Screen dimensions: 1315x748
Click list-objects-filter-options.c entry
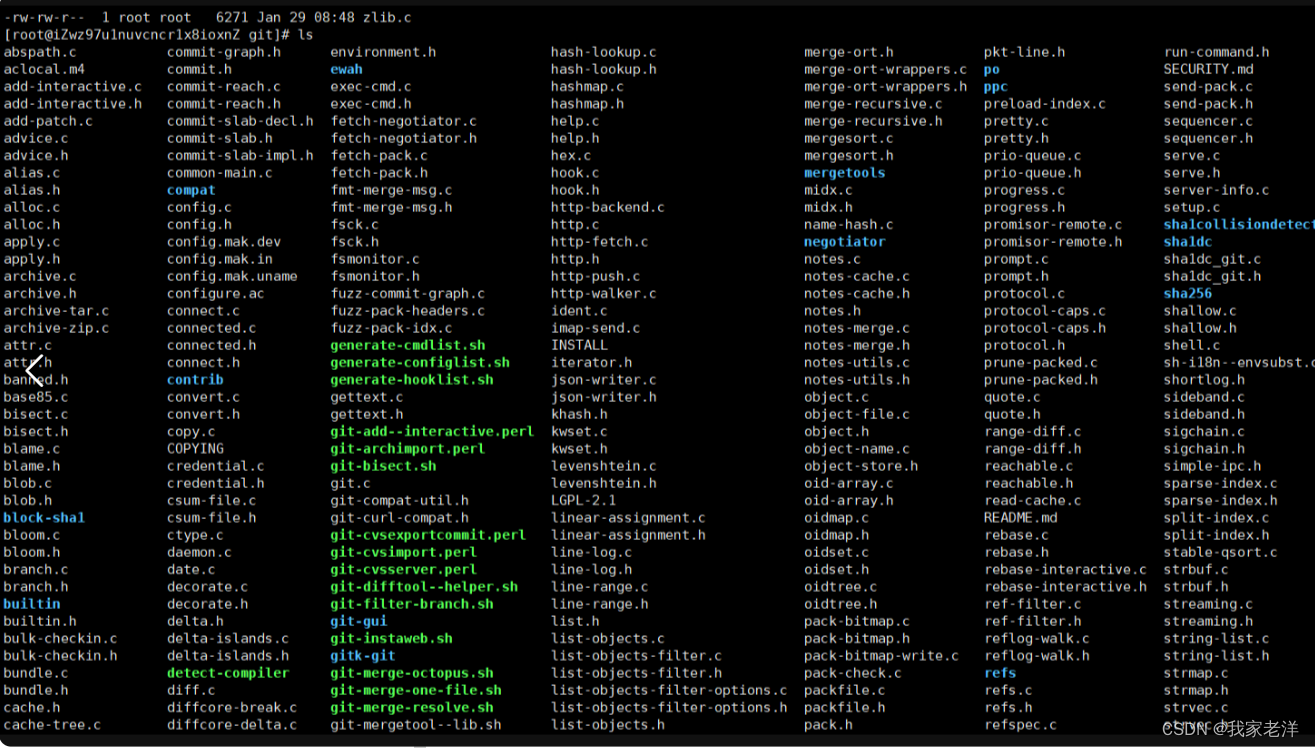pos(669,690)
